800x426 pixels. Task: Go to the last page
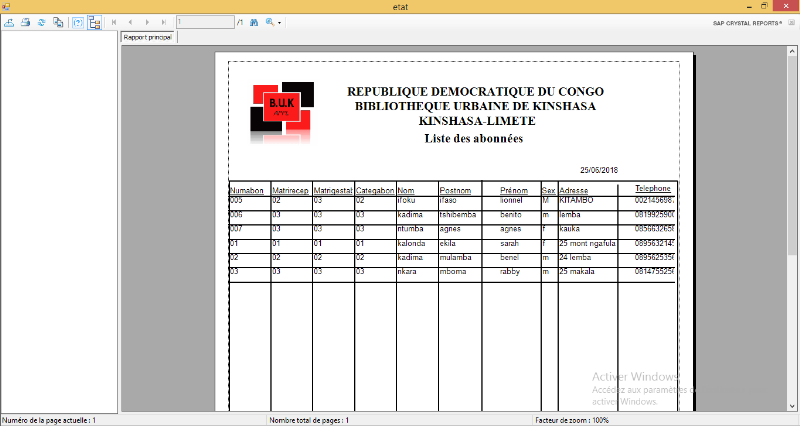point(164,22)
